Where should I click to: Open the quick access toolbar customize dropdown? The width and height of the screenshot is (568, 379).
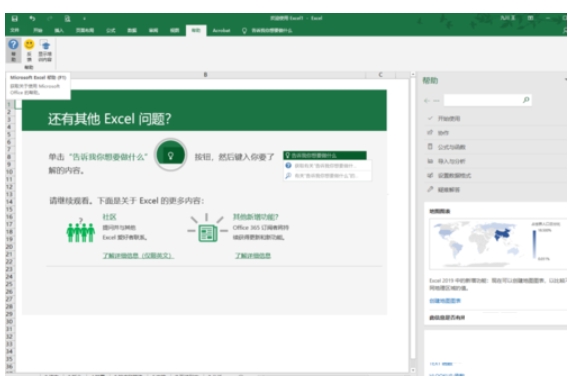84,18
